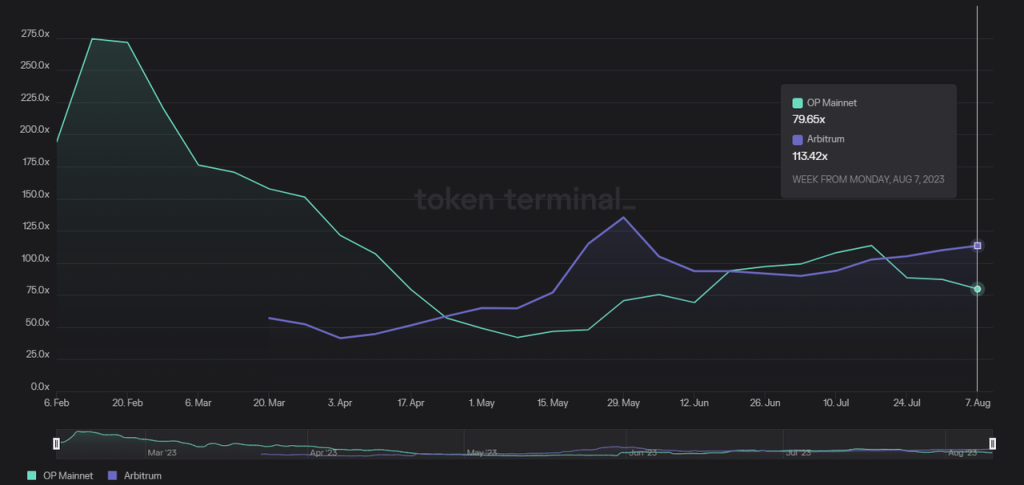The height and width of the screenshot is (485, 1024).
Task: Toggle the Arbitrum legend entry
Action: (x=133, y=476)
